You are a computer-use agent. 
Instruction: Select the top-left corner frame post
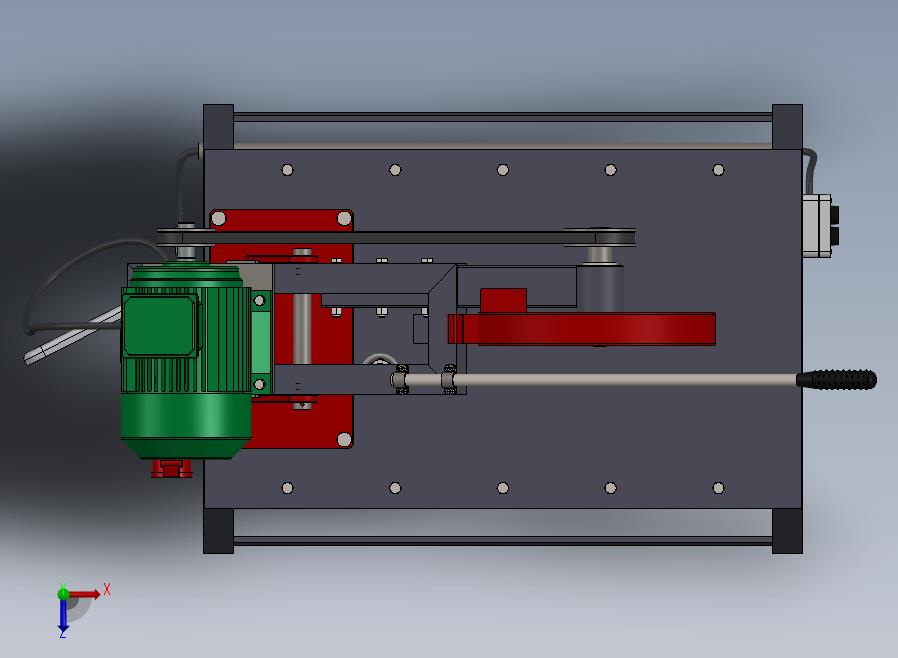(218, 127)
